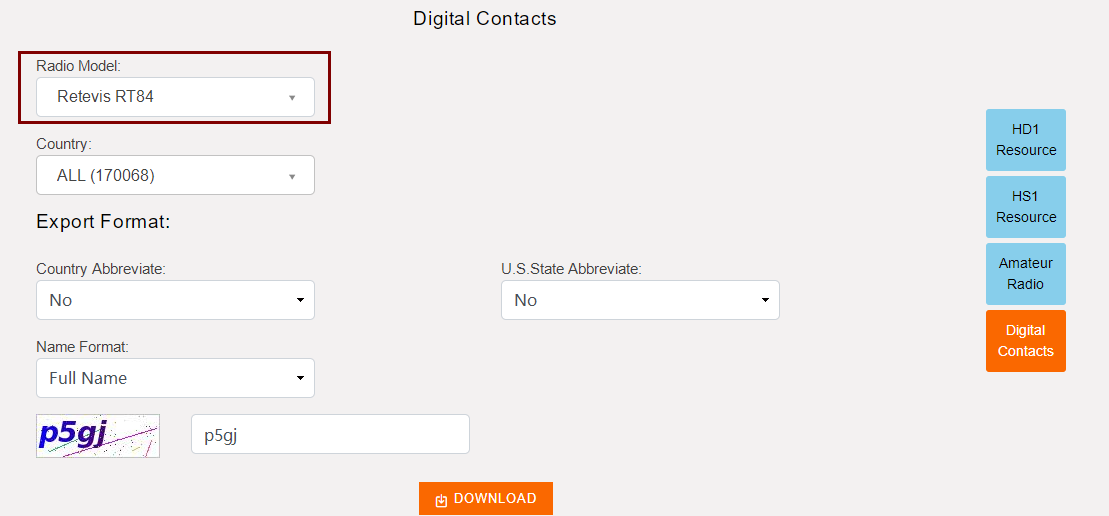Image resolution: width=1109 pixels, height=516 pixels.
Task: Refresh the p5gj captcha image
Action: click(x=98, y=436)
